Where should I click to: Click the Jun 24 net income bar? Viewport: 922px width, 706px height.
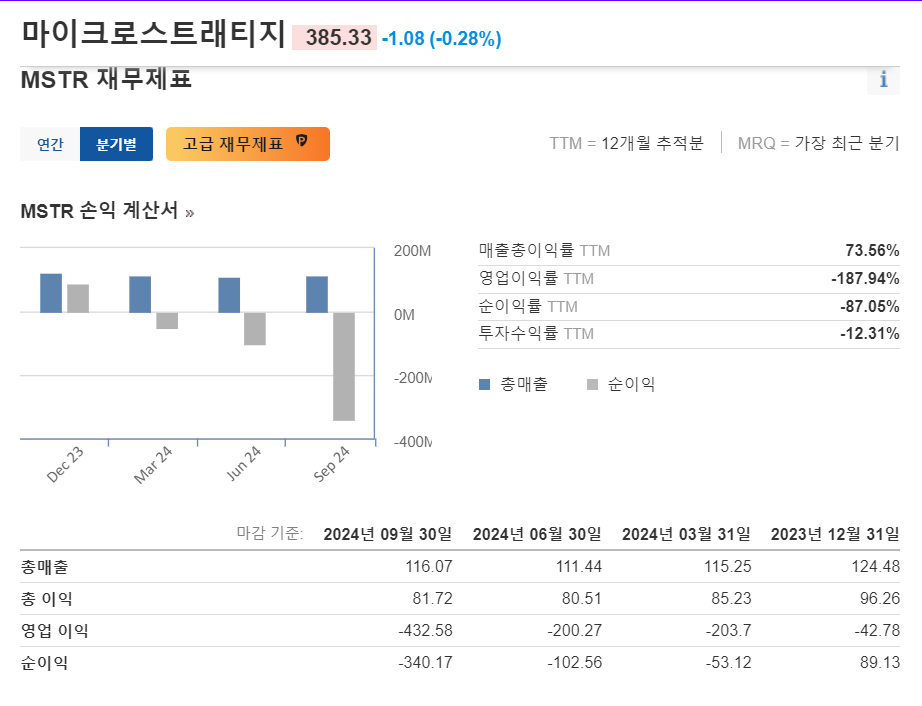pos(255,329)
